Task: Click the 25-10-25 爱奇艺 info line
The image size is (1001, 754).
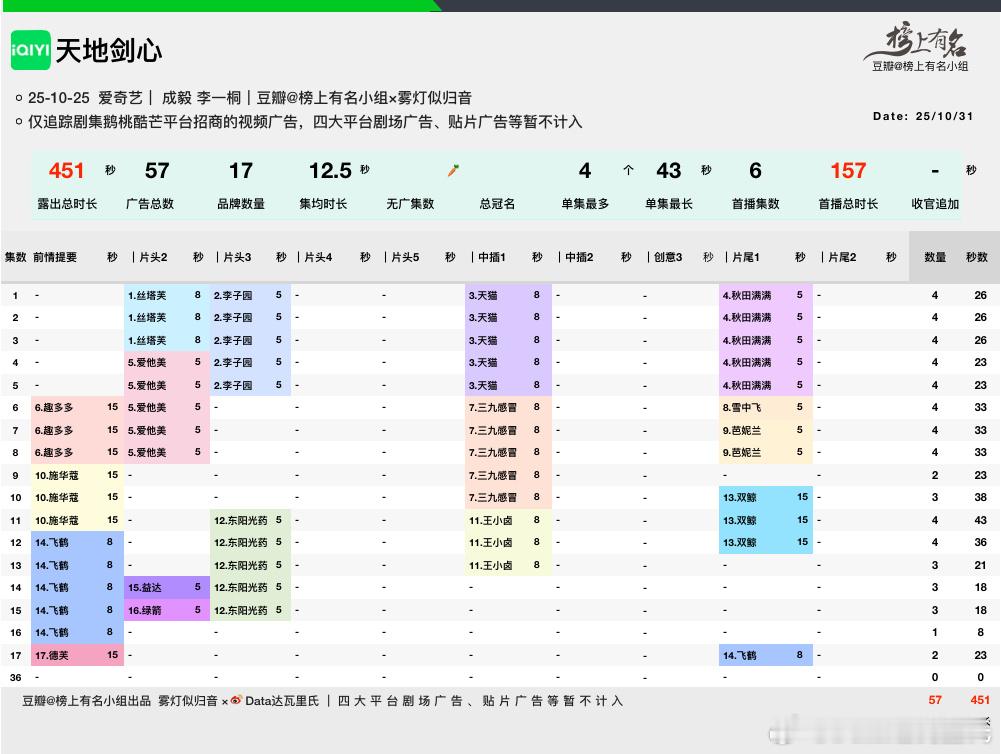Action: (x=249, y=98)
